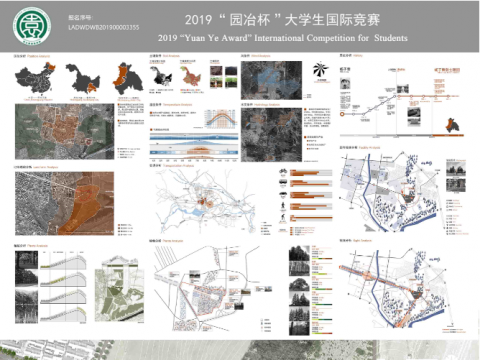Click the top-left soil profile photo
Screen dimensions: 480x360
point(216,71)
